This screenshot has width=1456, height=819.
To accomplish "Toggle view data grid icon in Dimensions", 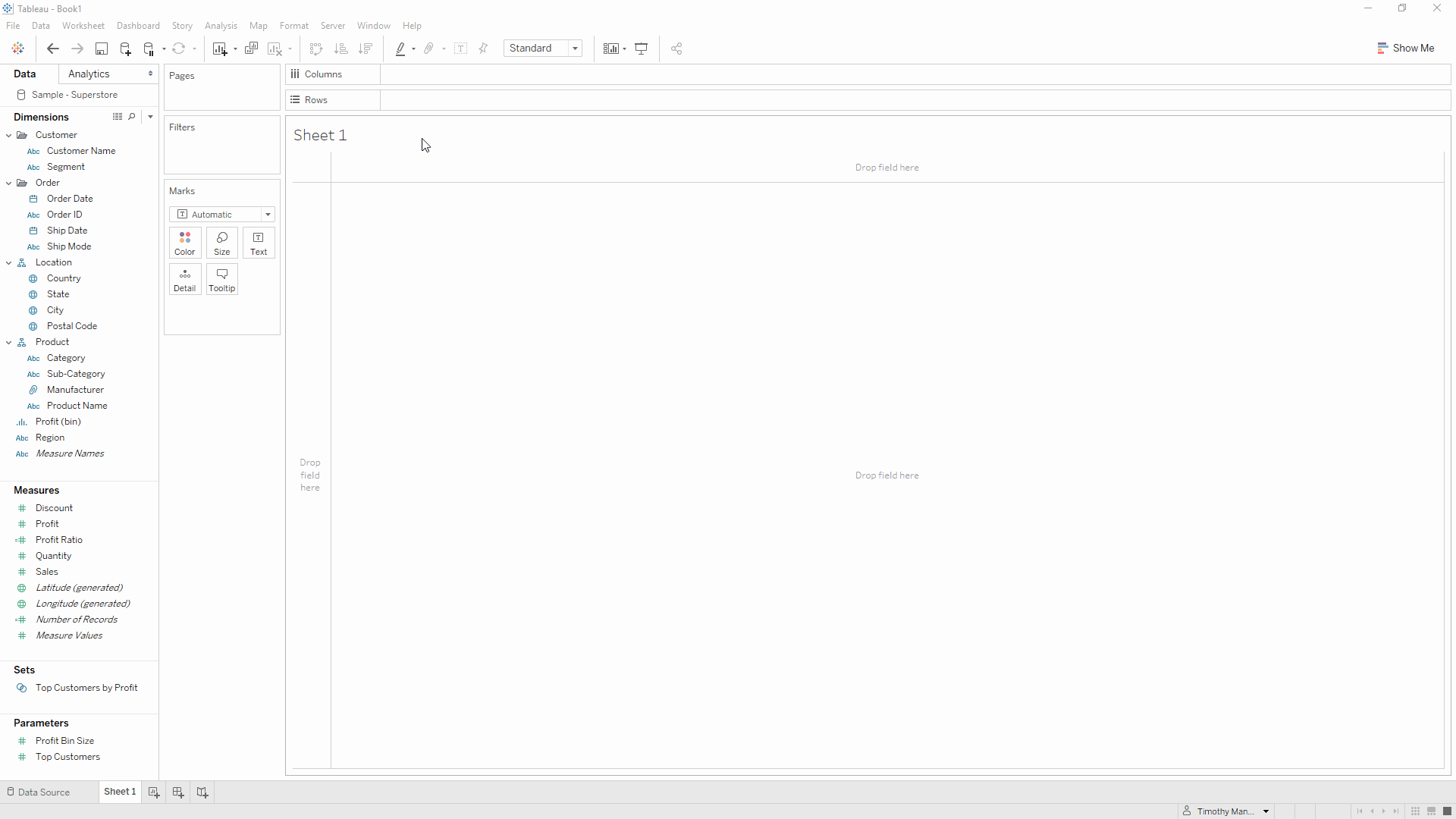I will coord(118,117).
